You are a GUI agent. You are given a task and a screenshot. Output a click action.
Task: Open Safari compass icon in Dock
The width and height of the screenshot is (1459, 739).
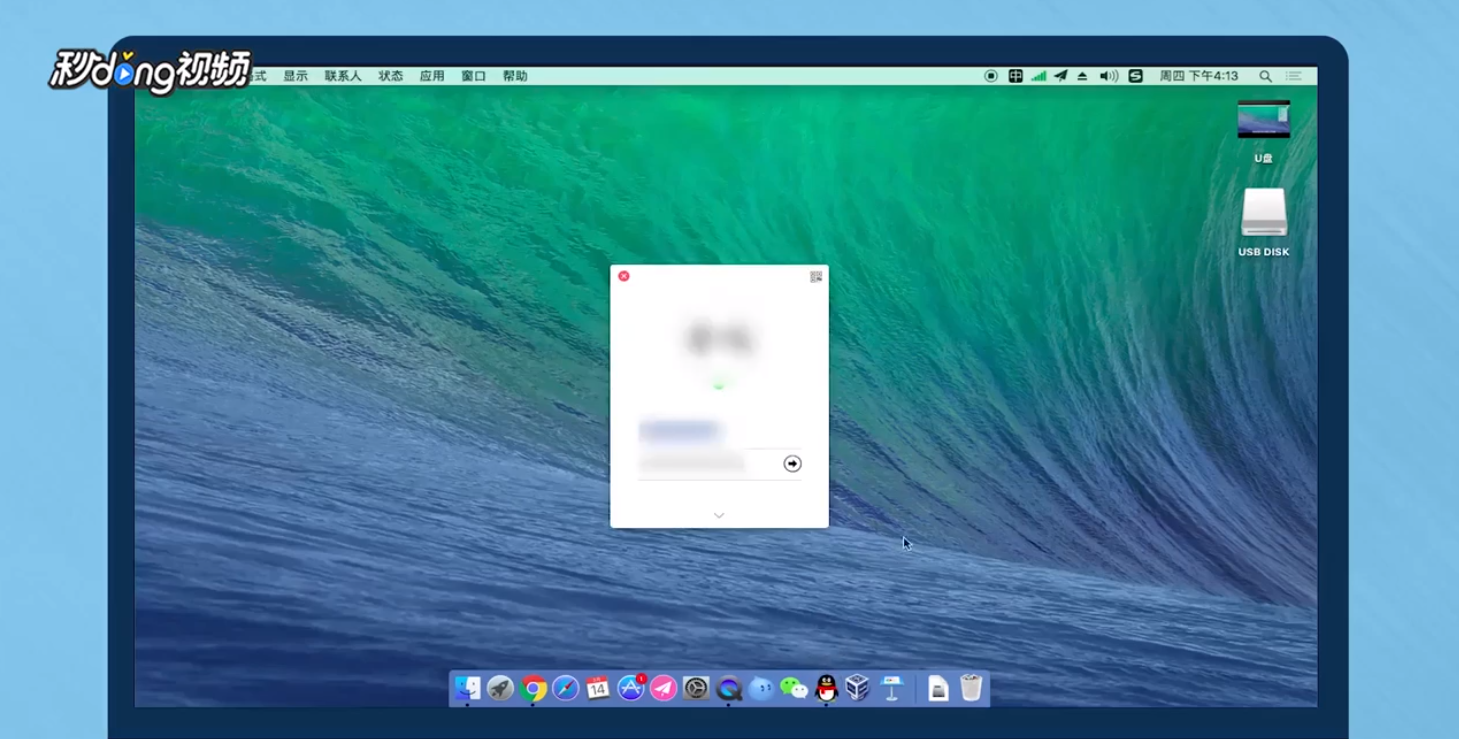tap(566, 688)
